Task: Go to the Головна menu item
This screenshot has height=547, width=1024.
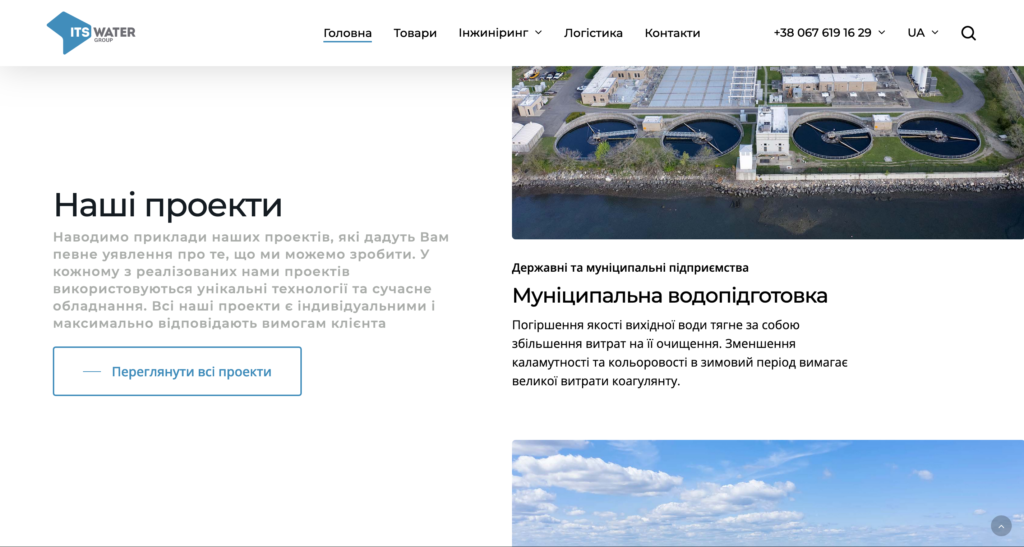Action: pos(347,33)
